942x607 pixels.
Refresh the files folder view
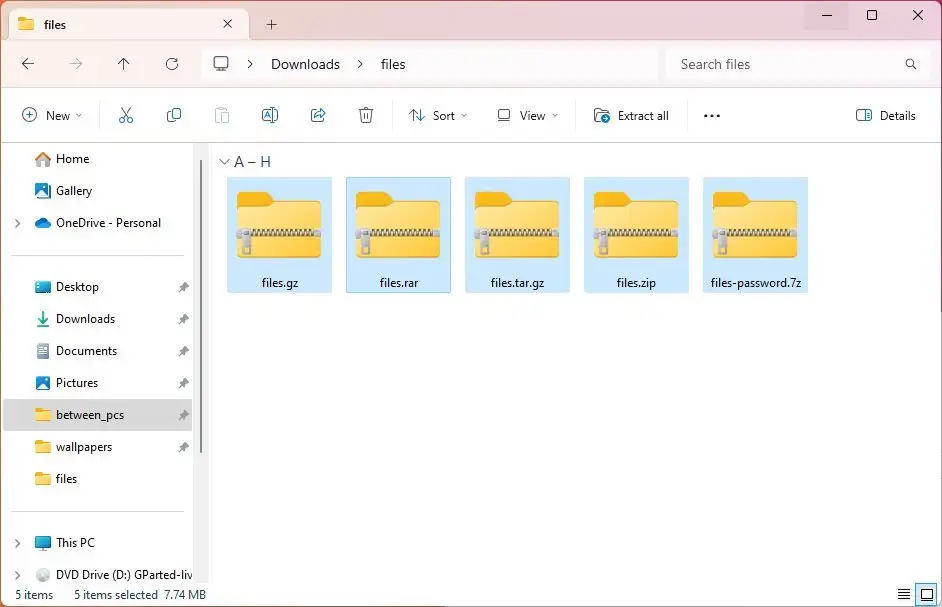coord(171,63)
